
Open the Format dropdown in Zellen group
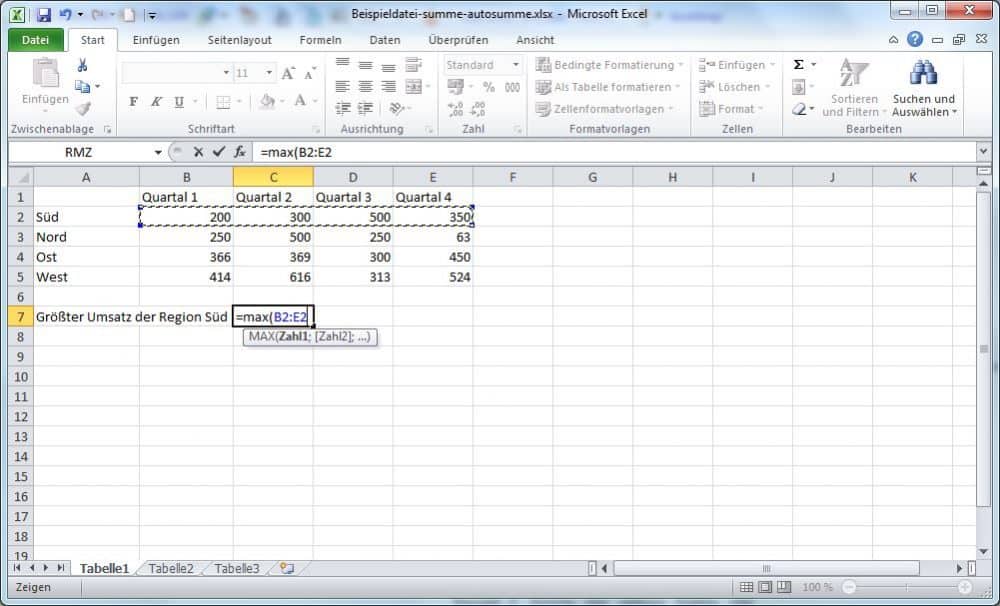coord(731,109)
